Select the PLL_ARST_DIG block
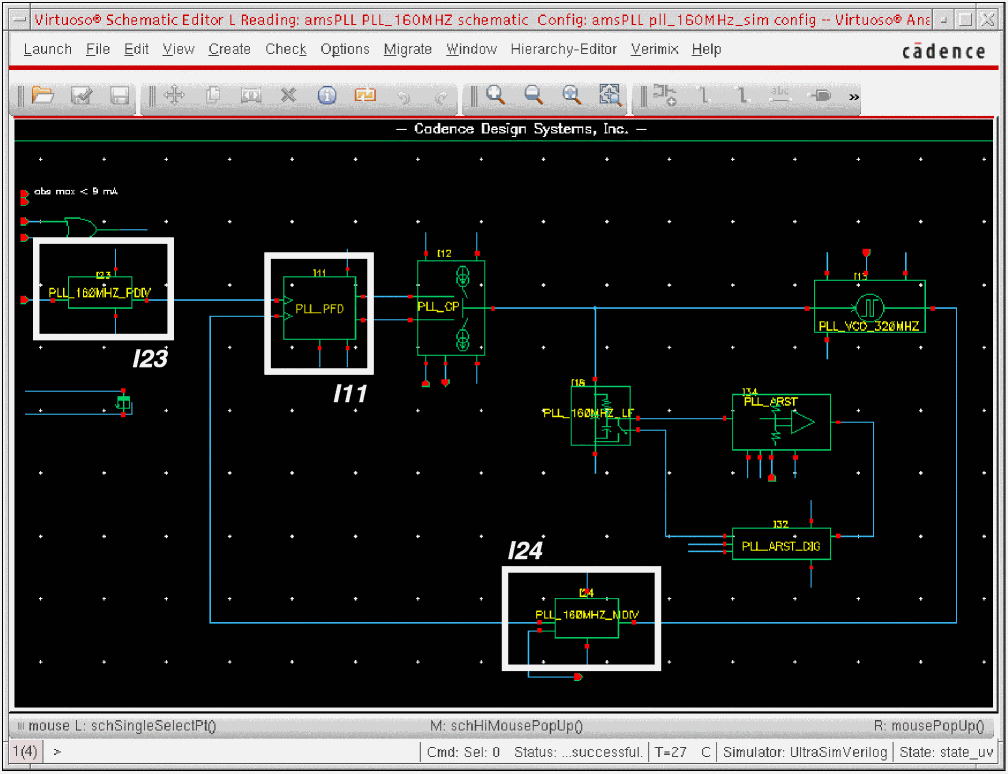The image size is (1008, 774). point(781,546)
